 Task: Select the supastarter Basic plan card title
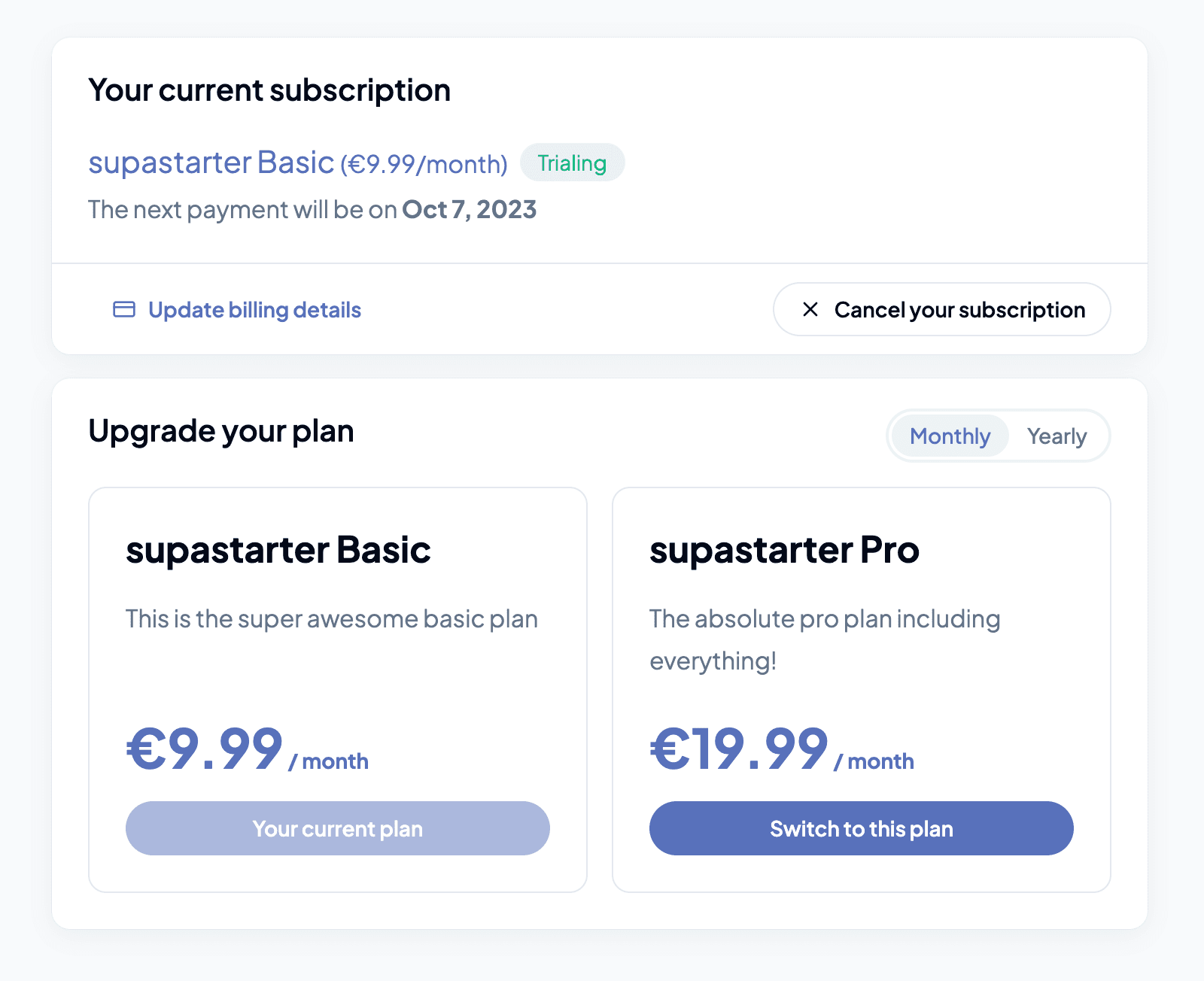pos(278,550)
